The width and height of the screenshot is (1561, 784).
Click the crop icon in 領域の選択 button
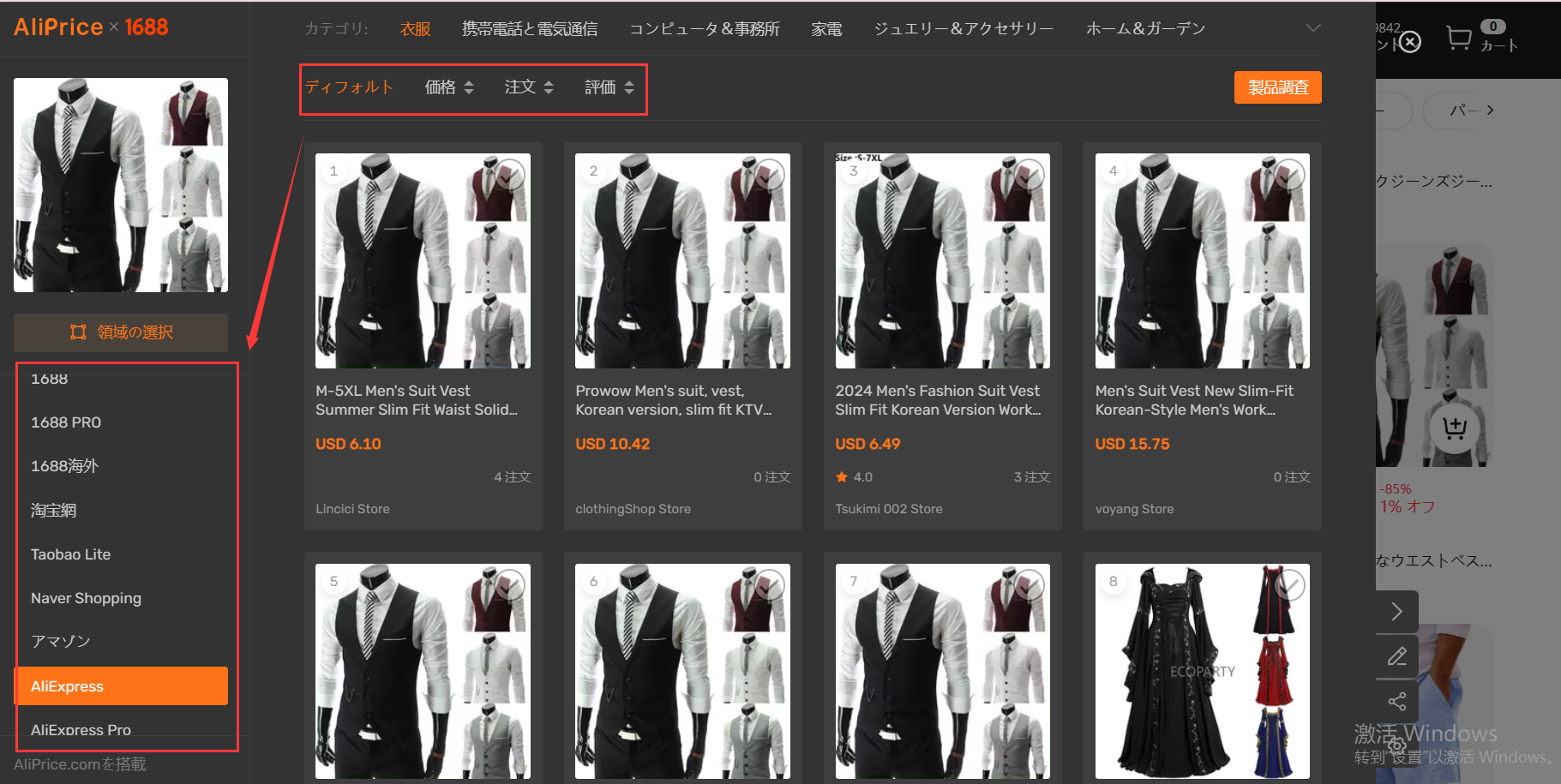(78, 332)
